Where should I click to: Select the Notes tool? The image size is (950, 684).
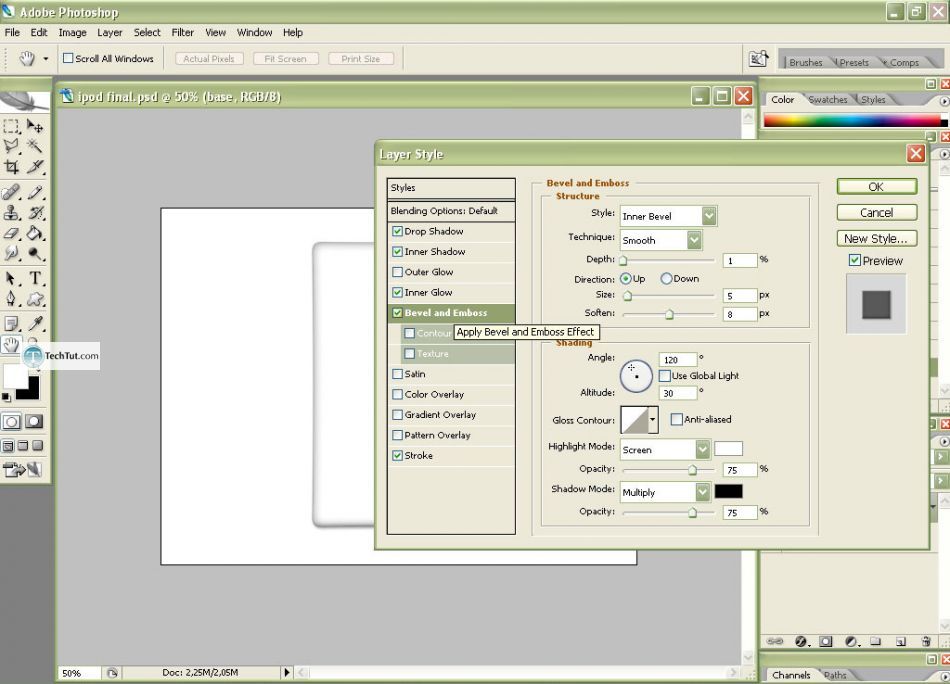[x=11, y=324]
